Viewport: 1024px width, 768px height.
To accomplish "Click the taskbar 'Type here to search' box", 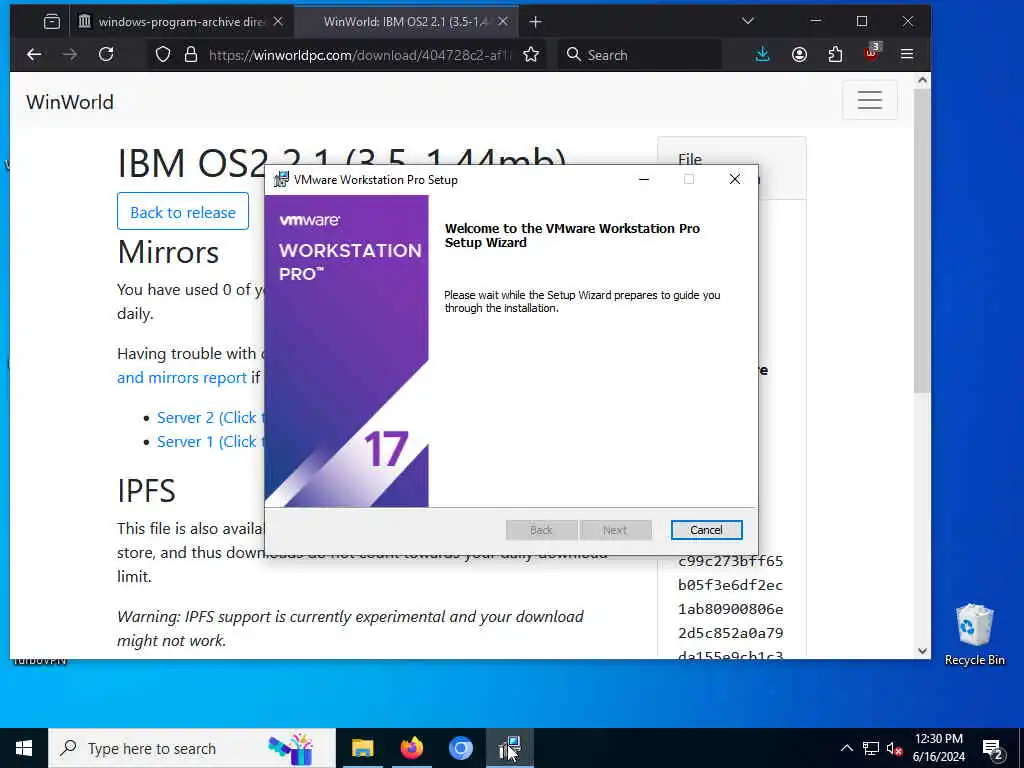I will [192, 748].
